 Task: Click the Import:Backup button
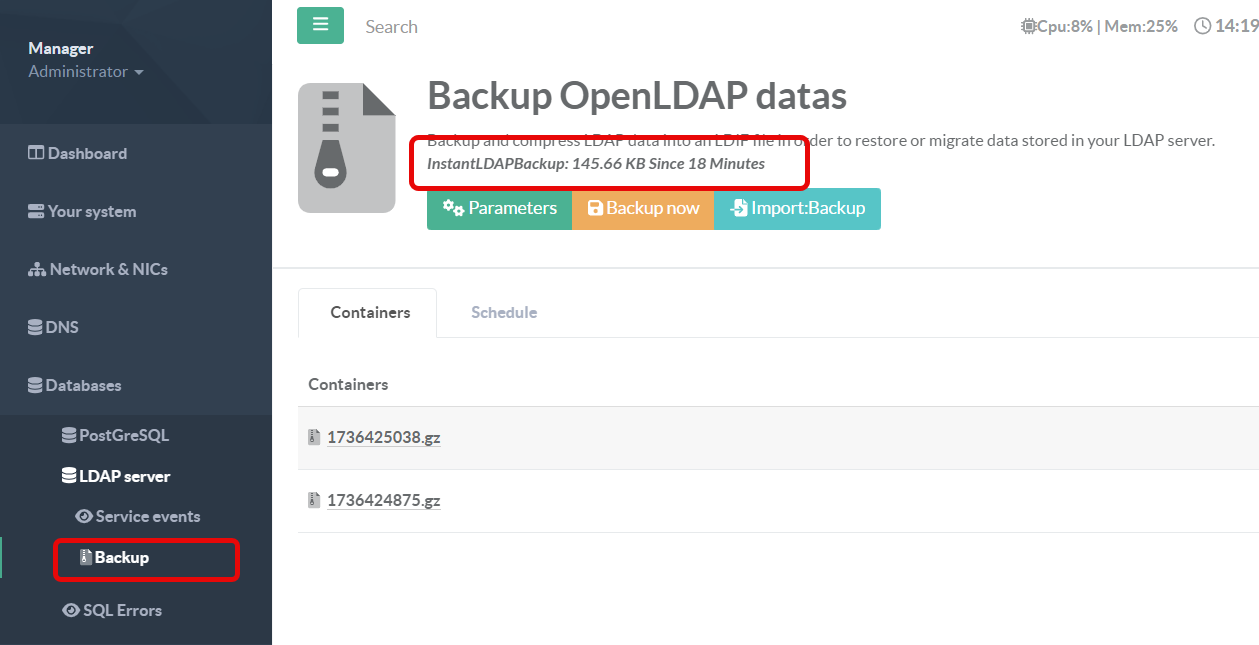pos(797,209)
